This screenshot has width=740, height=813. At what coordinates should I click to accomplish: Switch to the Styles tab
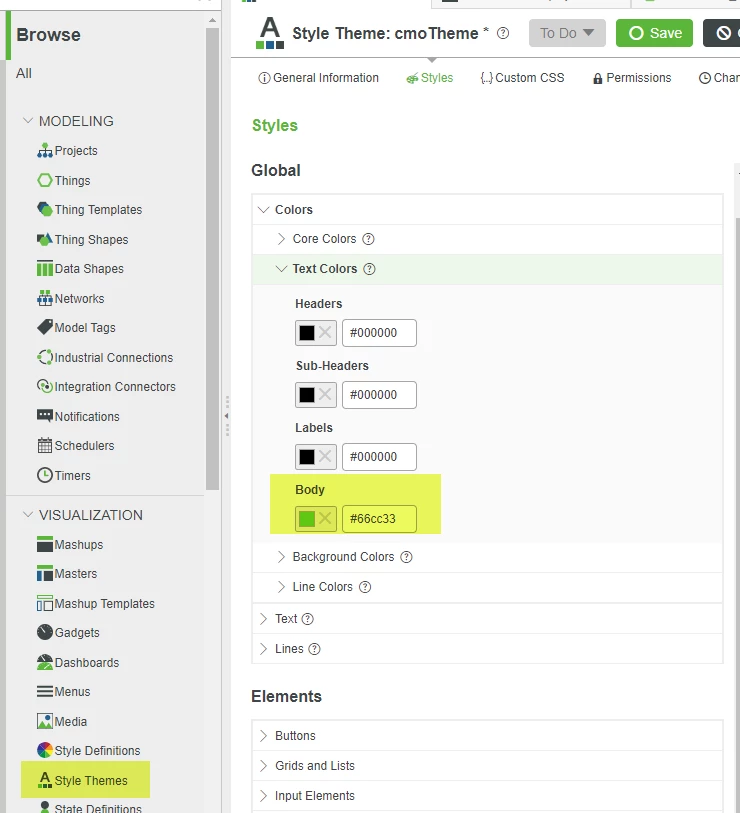pos(429,78)
